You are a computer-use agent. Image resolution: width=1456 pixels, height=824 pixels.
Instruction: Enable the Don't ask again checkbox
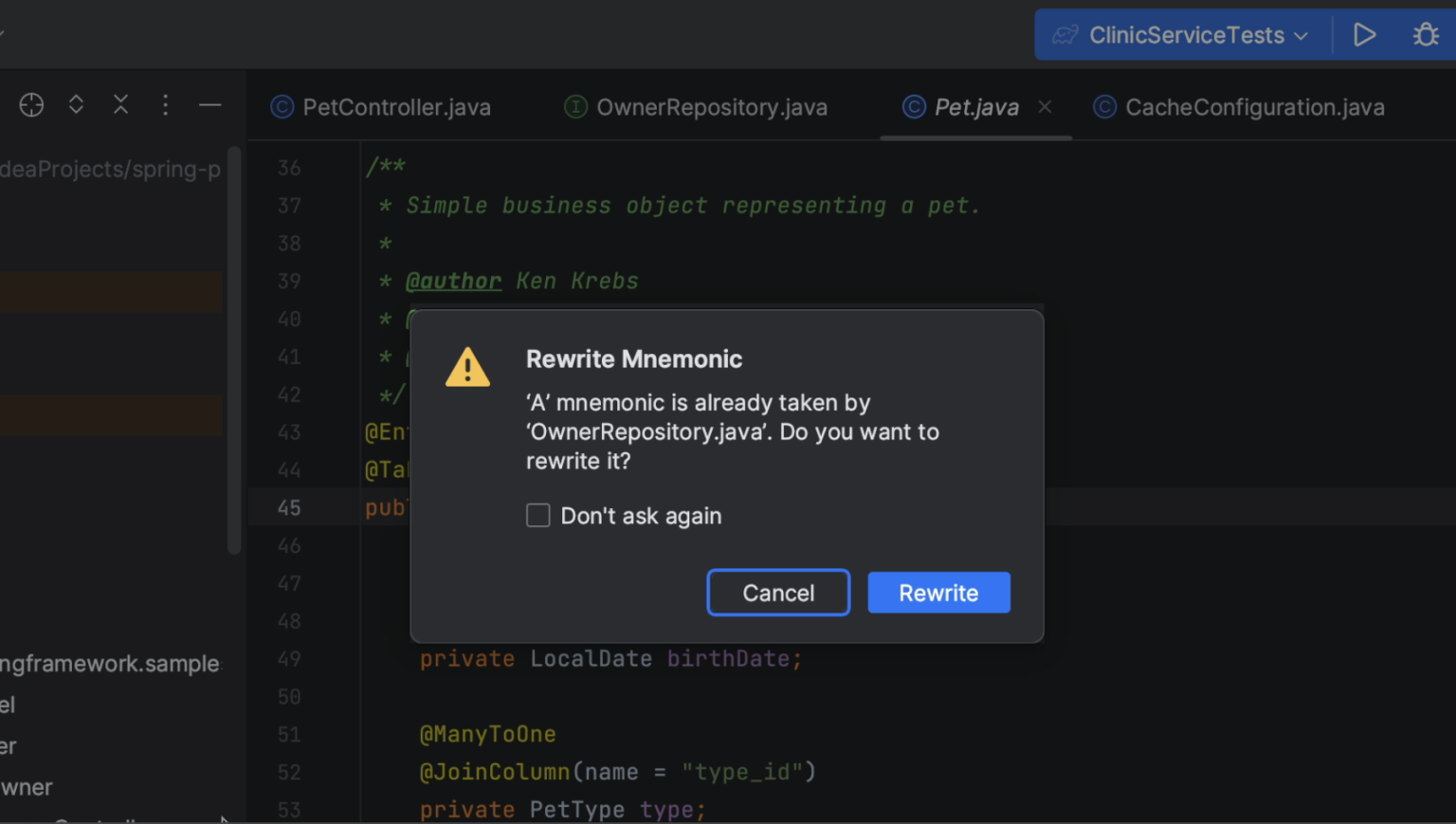click(x=537, y=515)
